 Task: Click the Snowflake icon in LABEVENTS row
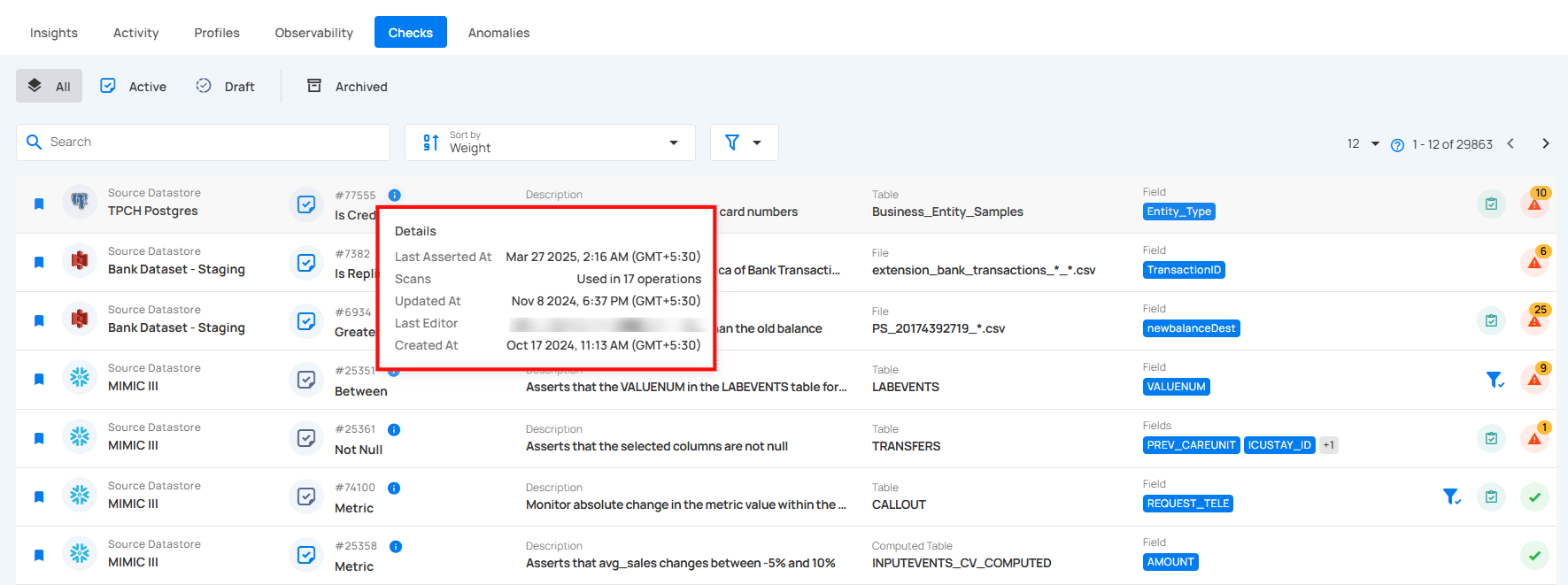pos(80,378)
